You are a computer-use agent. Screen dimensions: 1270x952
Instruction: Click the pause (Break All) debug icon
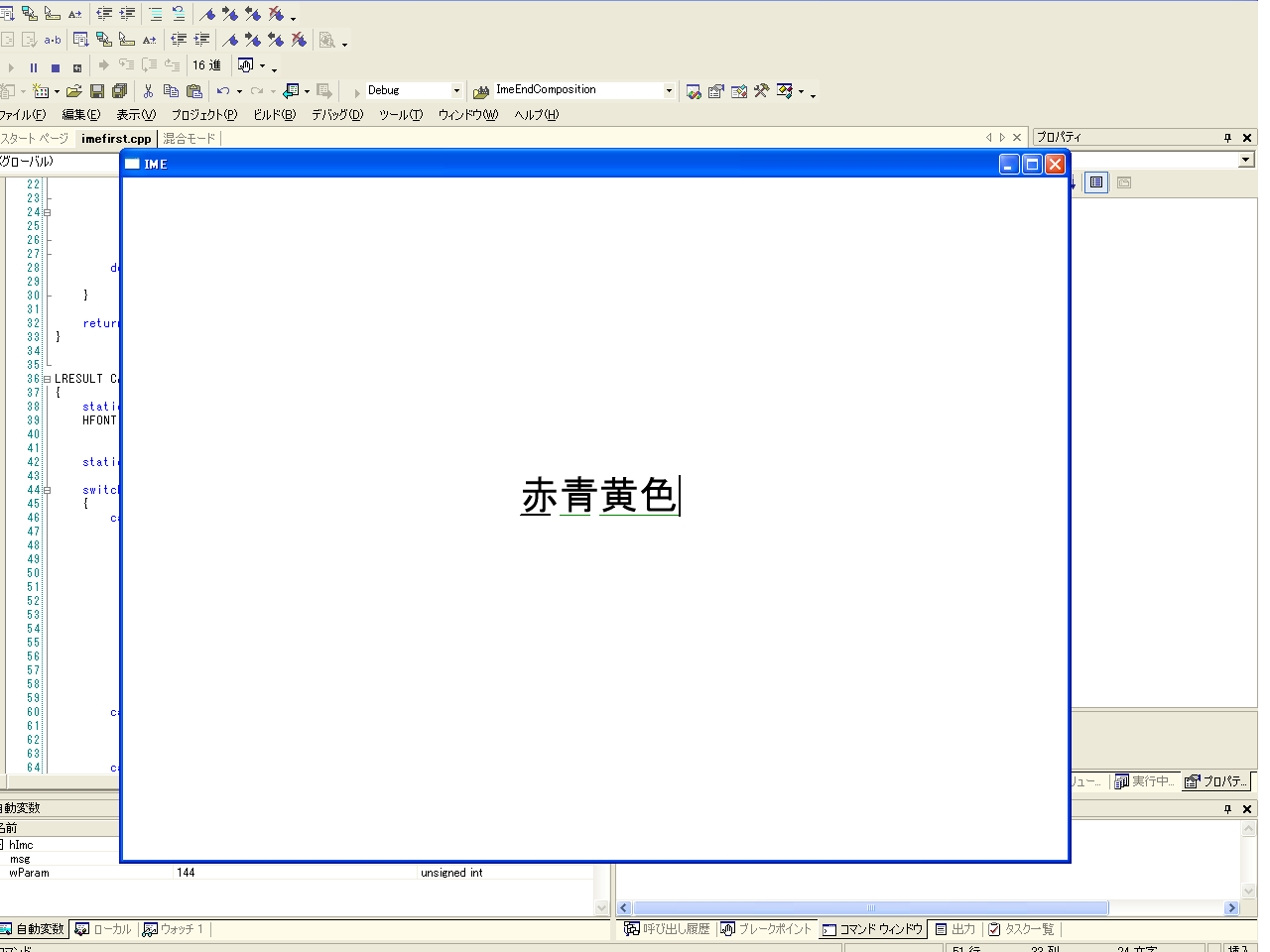pyautogui.click(x=33, y=67)
